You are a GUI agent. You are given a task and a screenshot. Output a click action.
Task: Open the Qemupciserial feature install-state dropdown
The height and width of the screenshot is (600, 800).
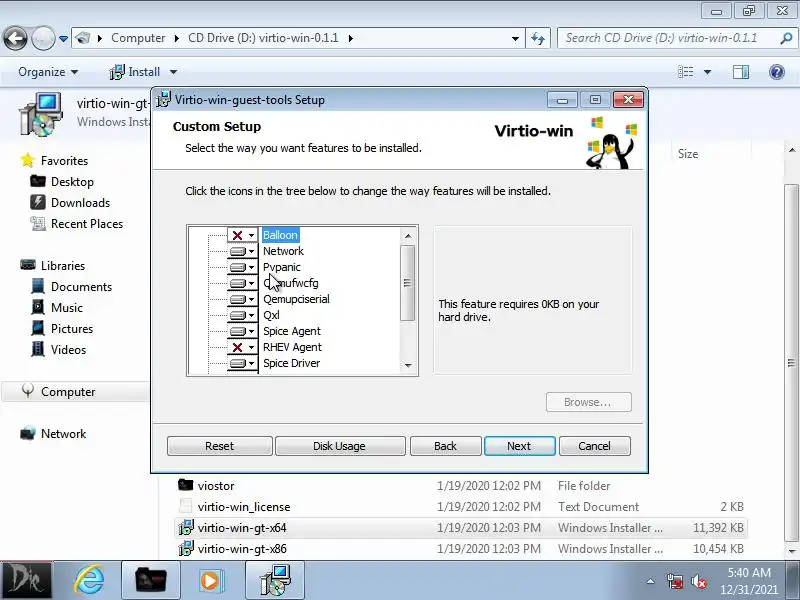coord(242,299)
